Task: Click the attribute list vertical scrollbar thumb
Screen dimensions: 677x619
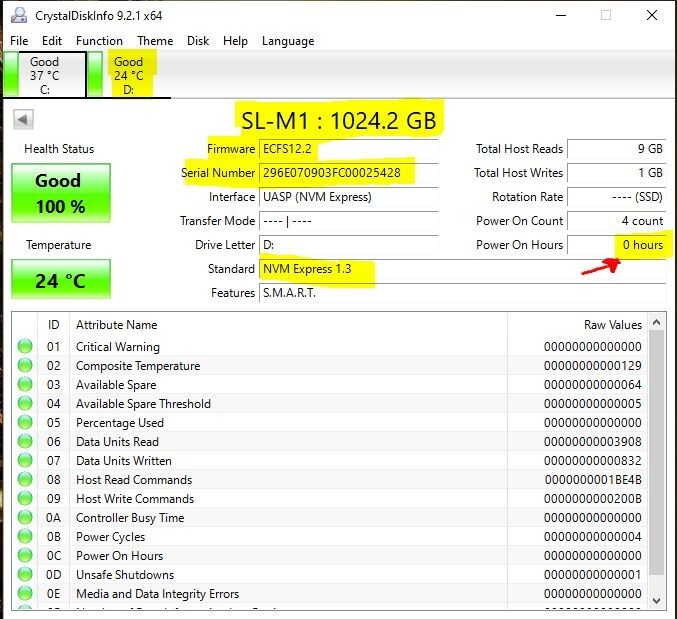Action: pyautogui.click(x=657, y=452)
